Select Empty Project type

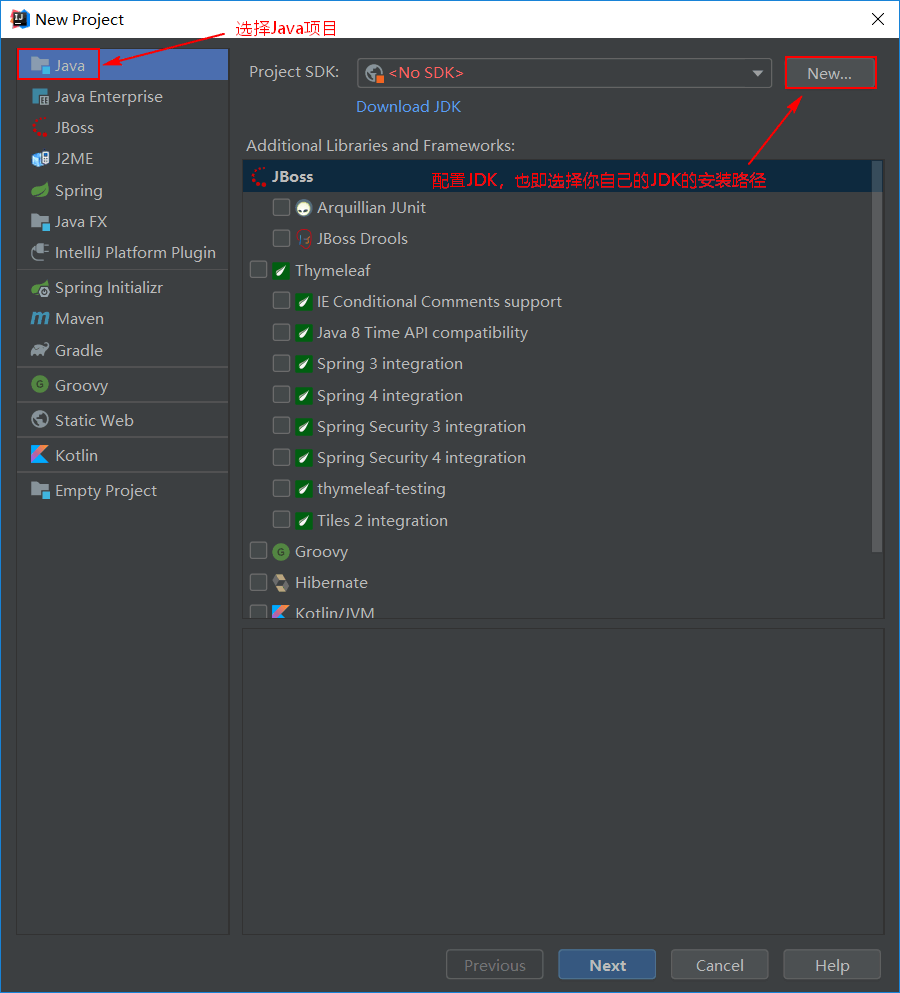coord(123,490)
